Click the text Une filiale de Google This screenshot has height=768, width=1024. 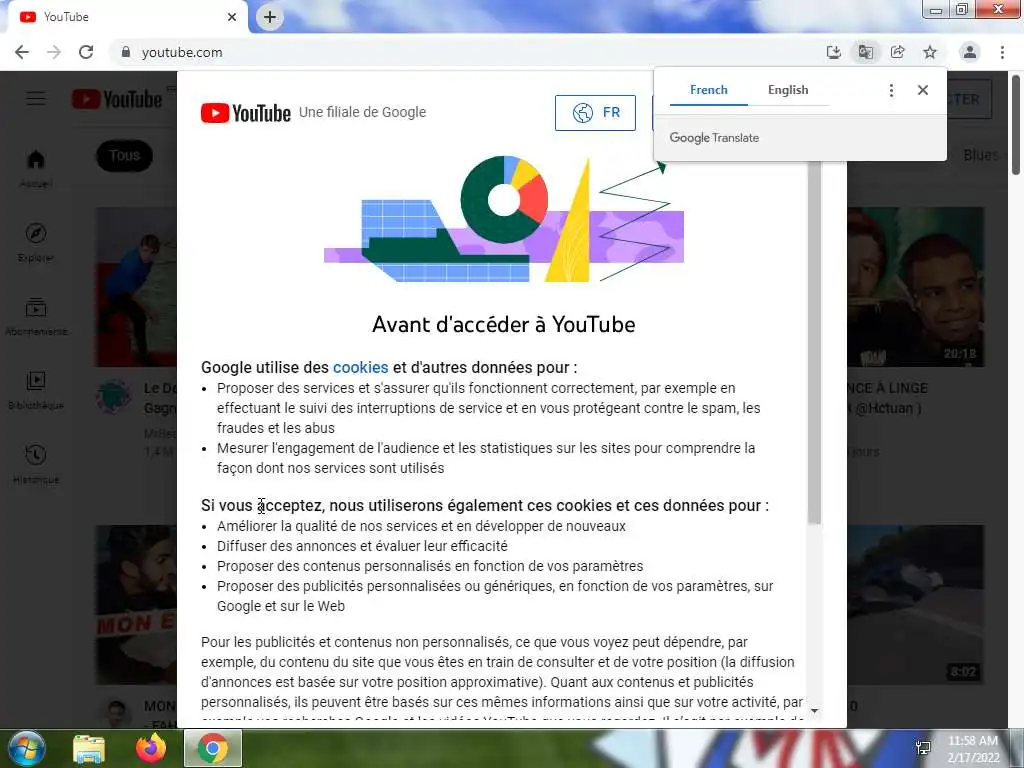(x=362, y=112)
